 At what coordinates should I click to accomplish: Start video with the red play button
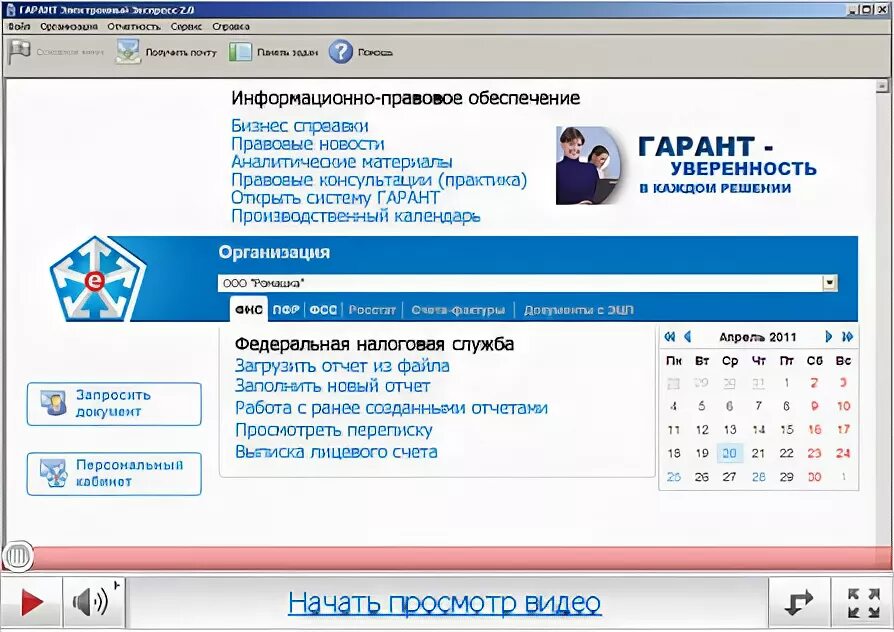[x=31, y=602]
